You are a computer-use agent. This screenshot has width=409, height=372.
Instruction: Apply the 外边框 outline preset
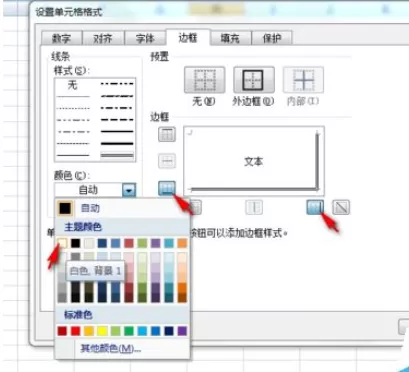pos(254,80)
